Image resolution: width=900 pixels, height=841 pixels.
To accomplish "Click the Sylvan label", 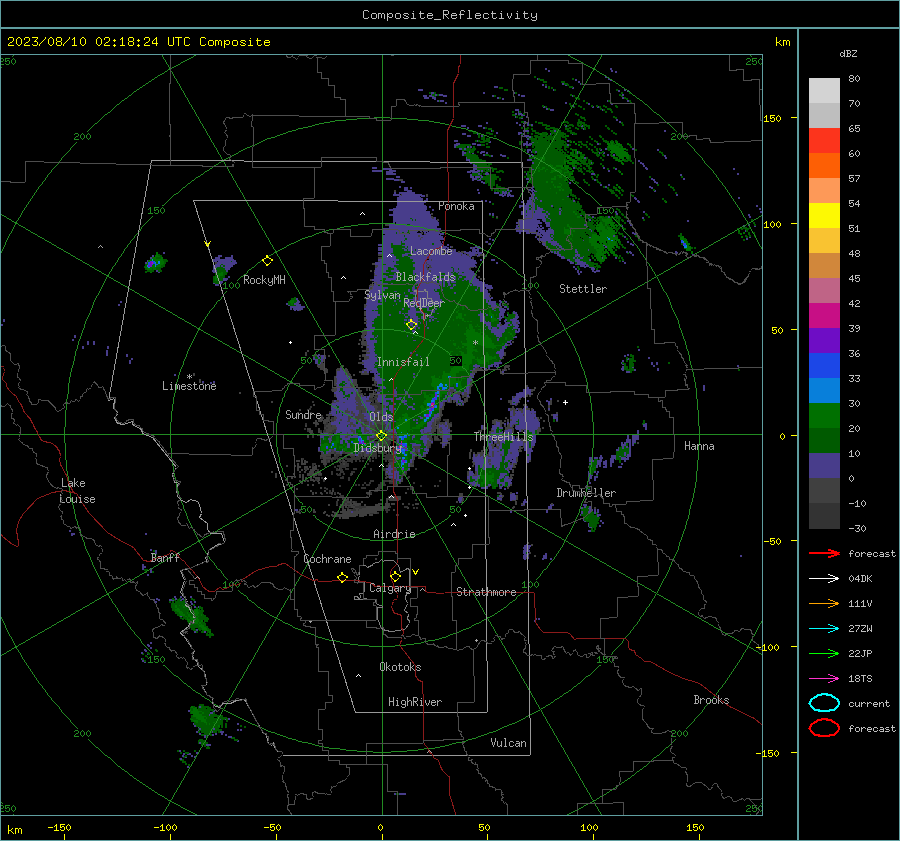I will click(x=382, y=295).
